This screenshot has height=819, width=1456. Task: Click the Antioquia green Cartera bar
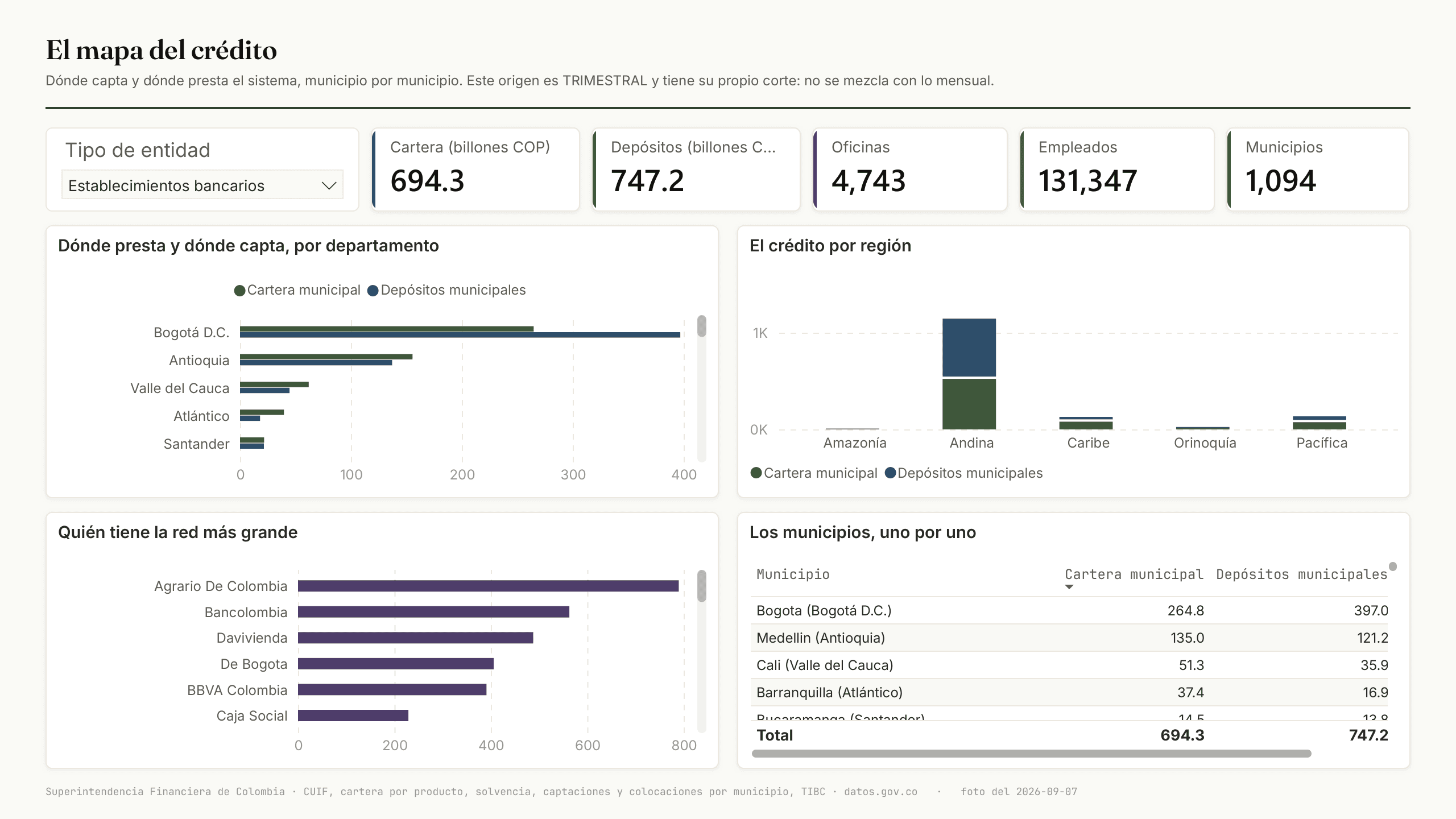point(326,357)
